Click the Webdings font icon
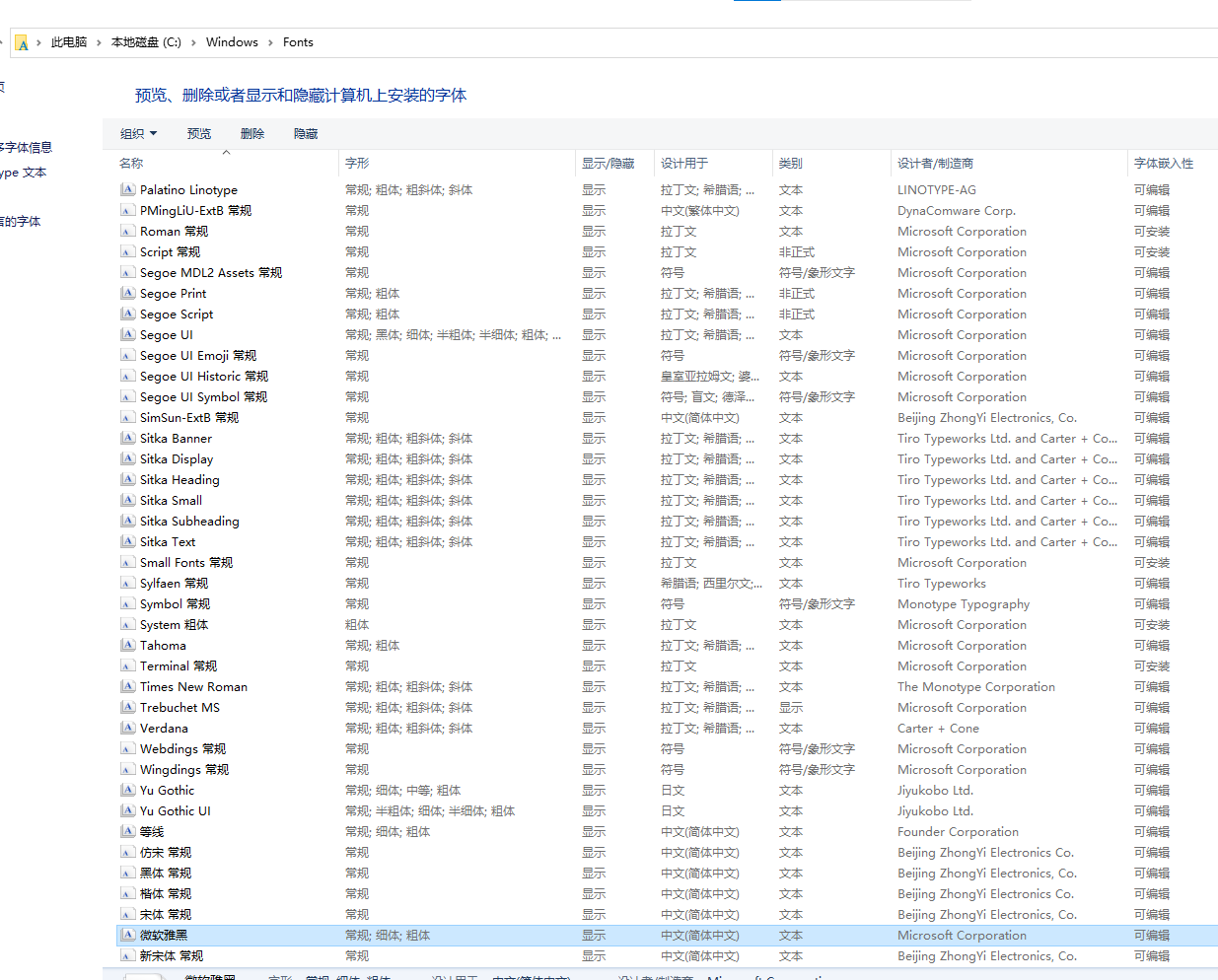The height and width of the screenshot is (980, 1218). (x=128, y=748)
